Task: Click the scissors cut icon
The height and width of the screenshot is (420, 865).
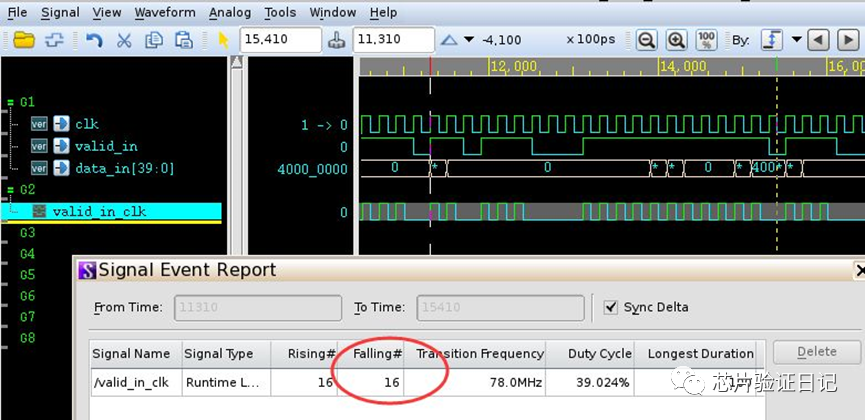Action: pyautogui.click(x=124, y=40)
